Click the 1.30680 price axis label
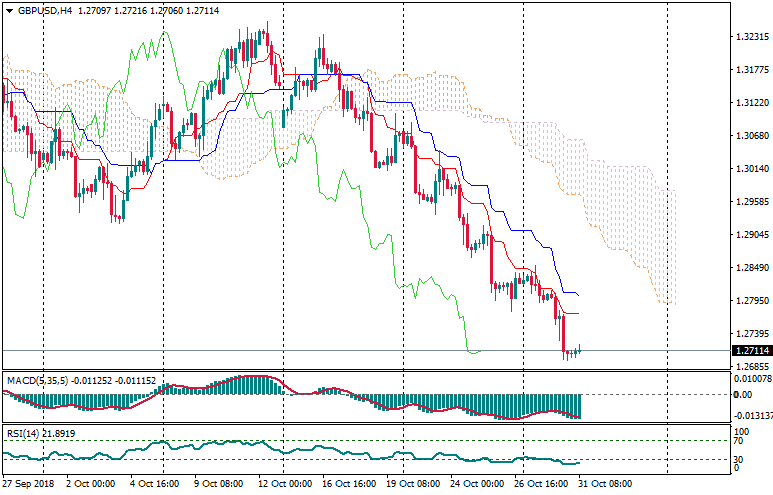Viewport: 773px width, 495px height. tap(750, 136)
